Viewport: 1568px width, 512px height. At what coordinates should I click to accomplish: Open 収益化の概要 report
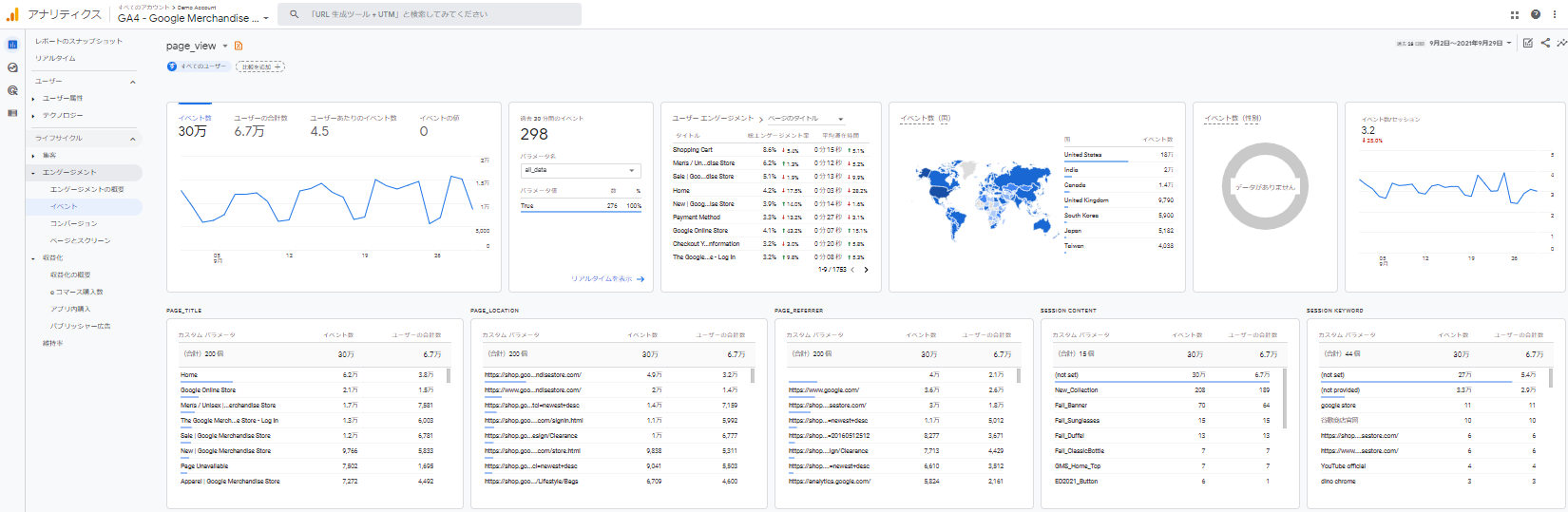(70, 275)
